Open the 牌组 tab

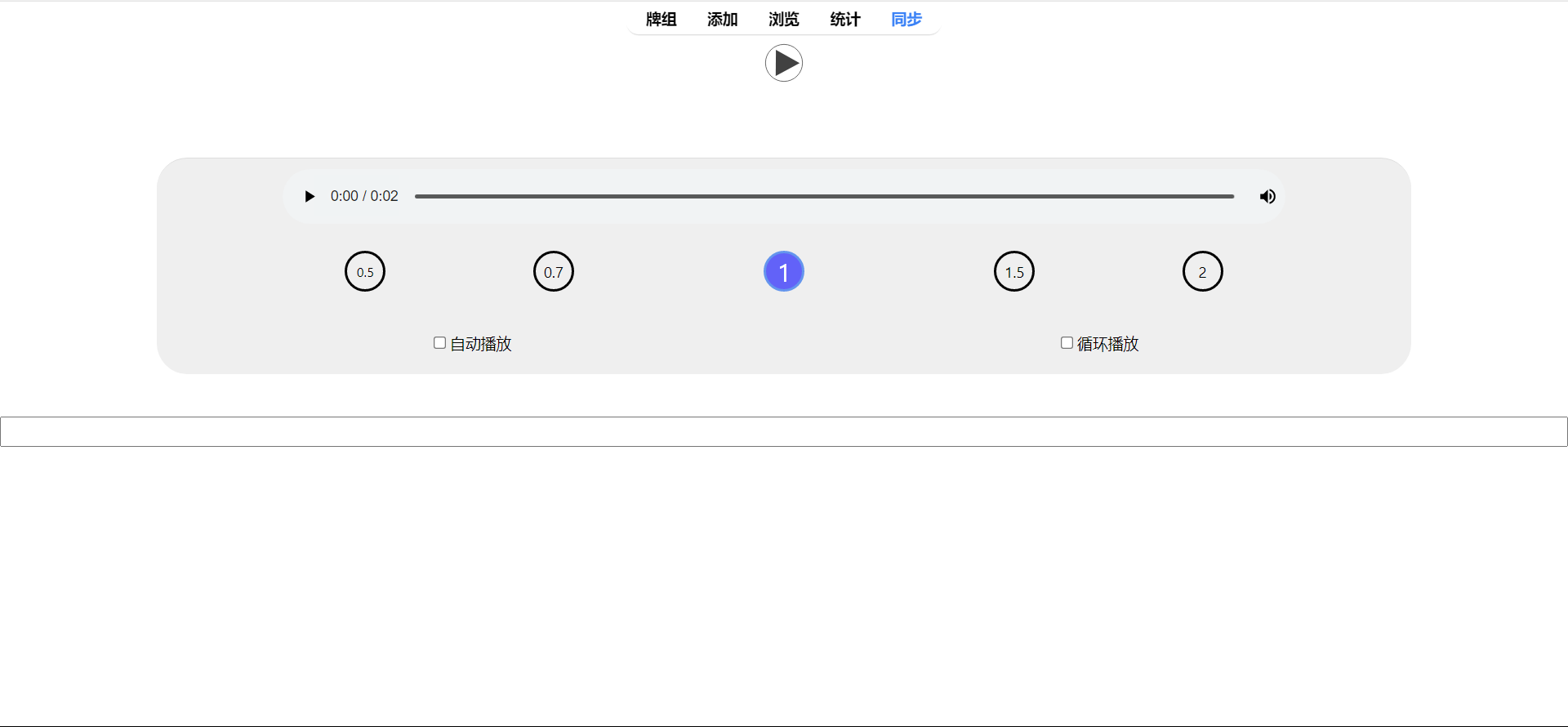coord(661,20)
